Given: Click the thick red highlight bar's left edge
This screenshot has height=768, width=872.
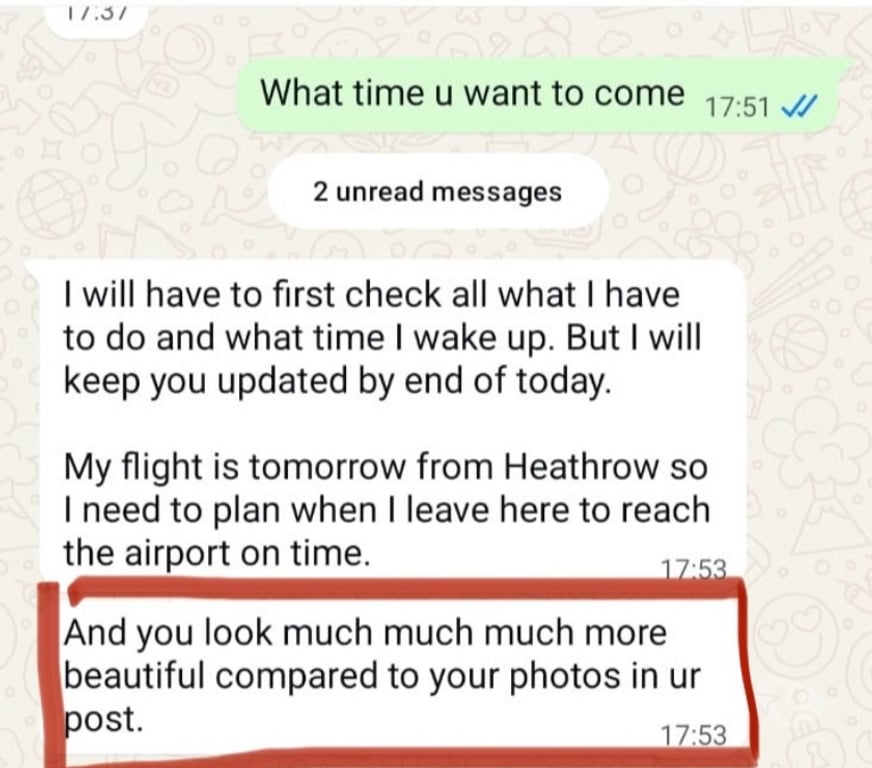Looking at the screenshot, I should 52,674.
